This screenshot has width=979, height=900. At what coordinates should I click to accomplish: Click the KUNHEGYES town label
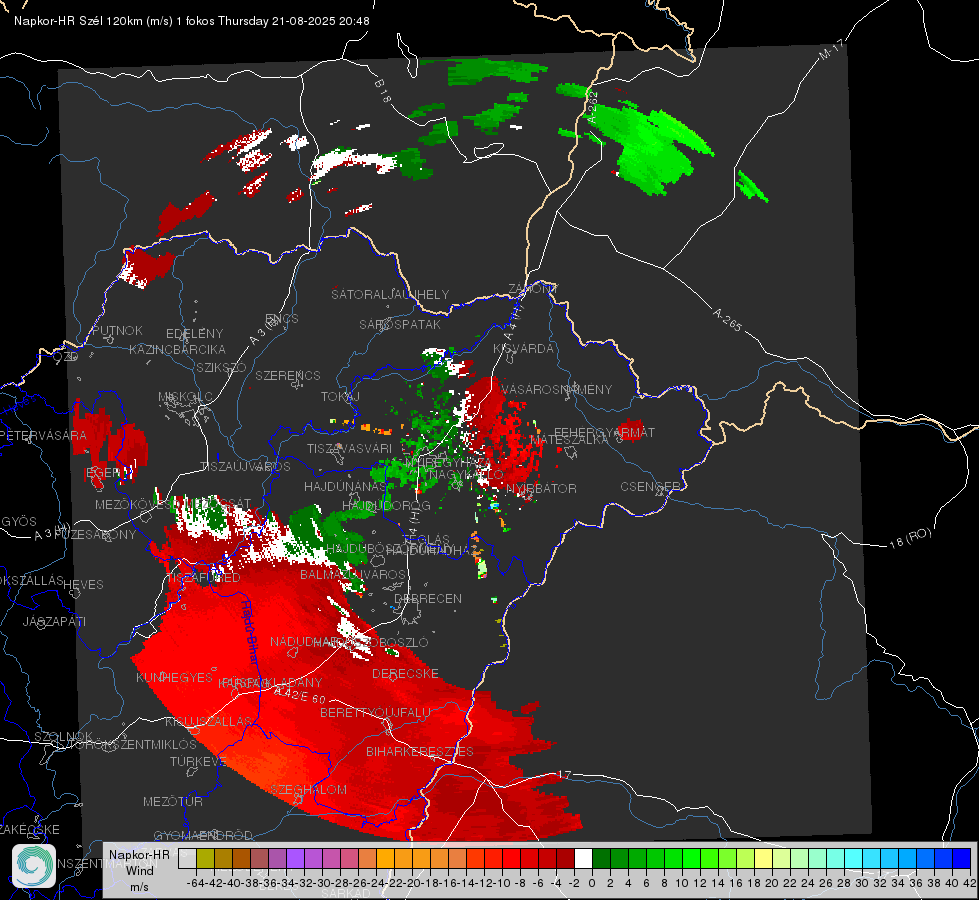174,678
